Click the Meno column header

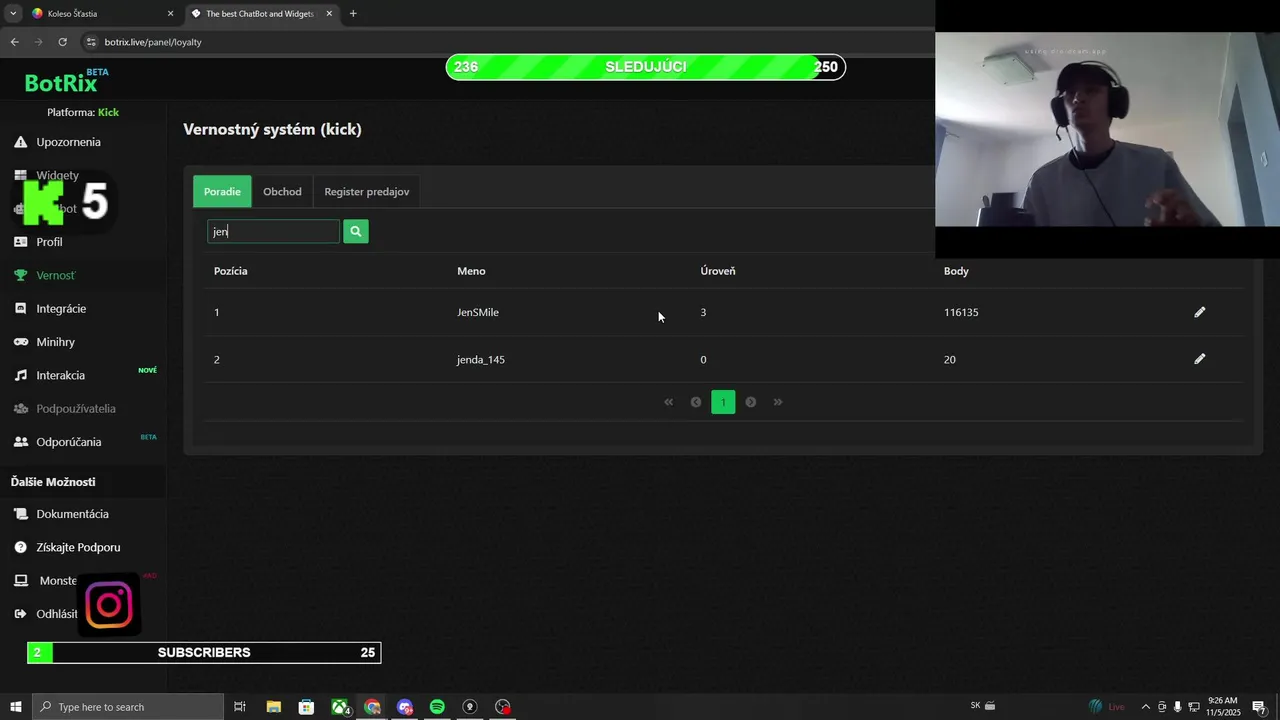pos(471,271)
